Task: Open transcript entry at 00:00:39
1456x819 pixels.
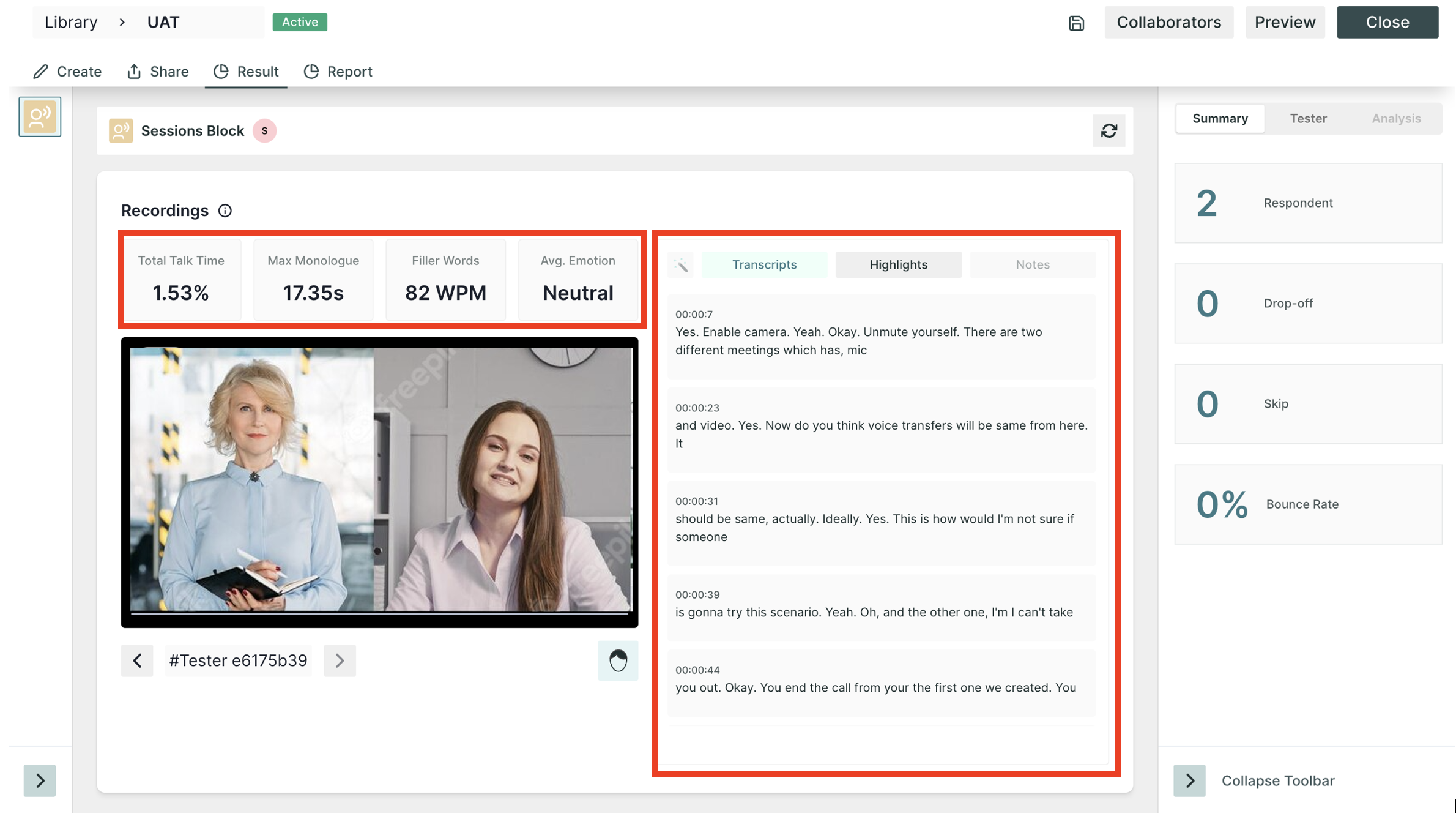Action: [882, 608]
